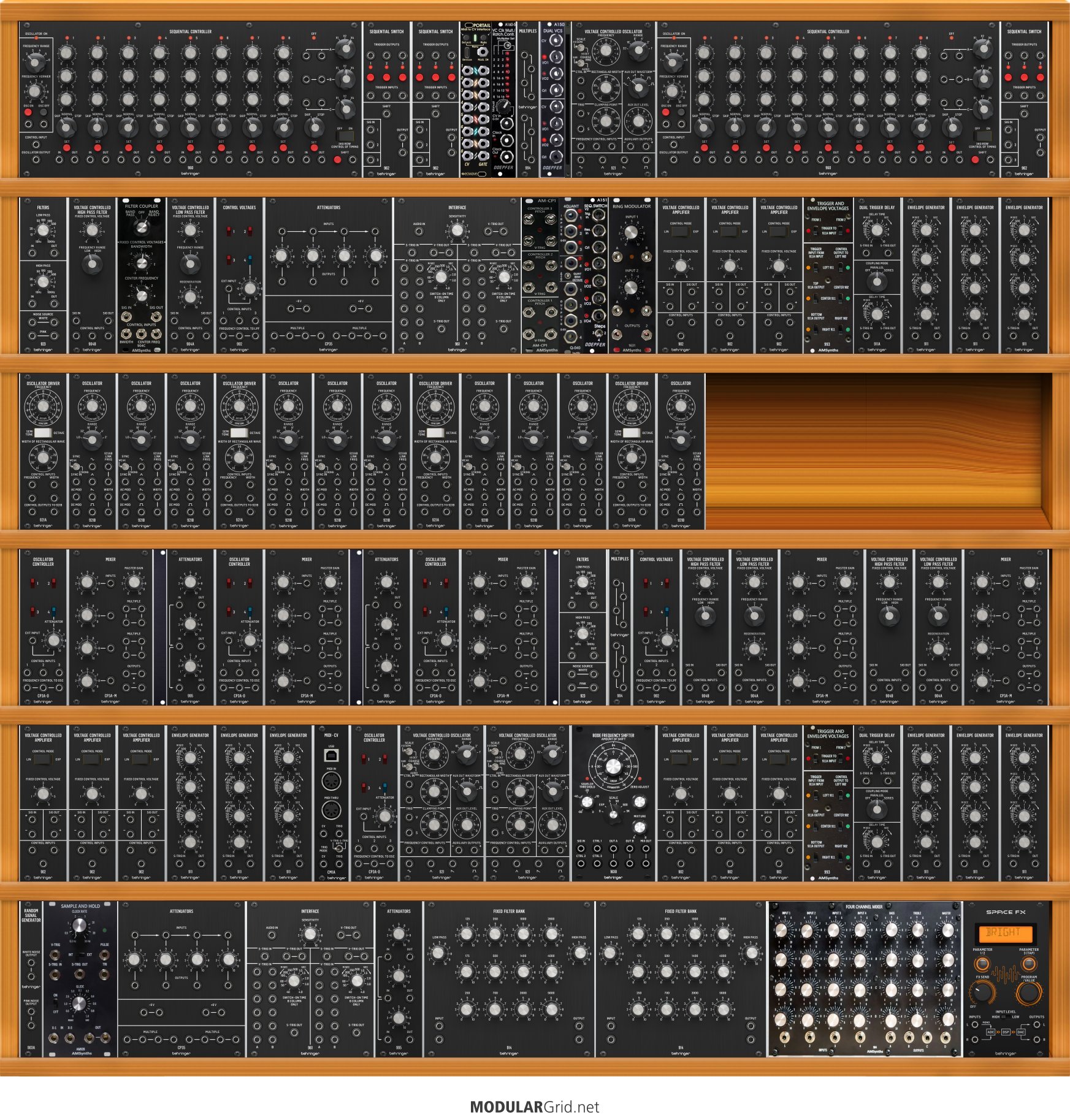Click the CTRL 3 jack on Bode Frequency Shifter
The height and width of the screenshot is (1120, 1070).
[x=597, y=864]
